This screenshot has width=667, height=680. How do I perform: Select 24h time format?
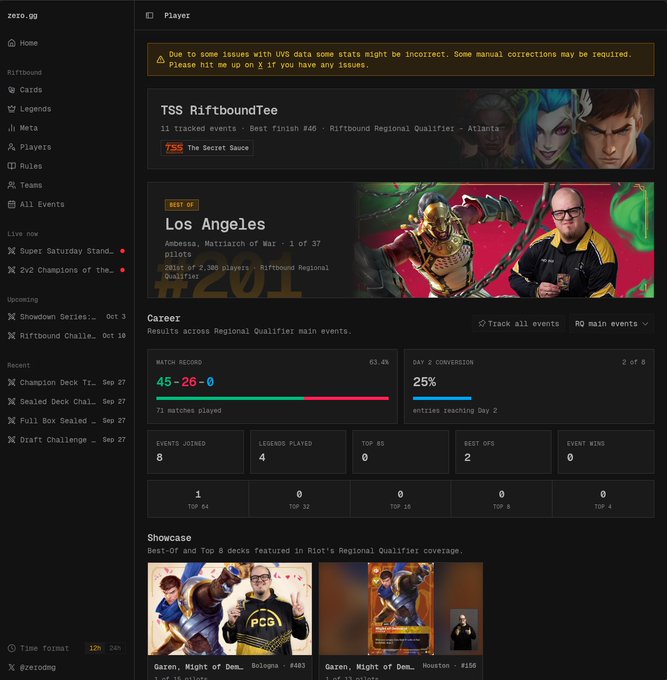[115, 648]
